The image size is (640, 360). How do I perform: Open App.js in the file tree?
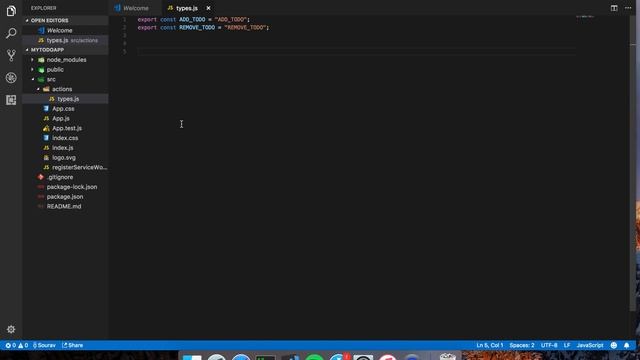(65, 118)
